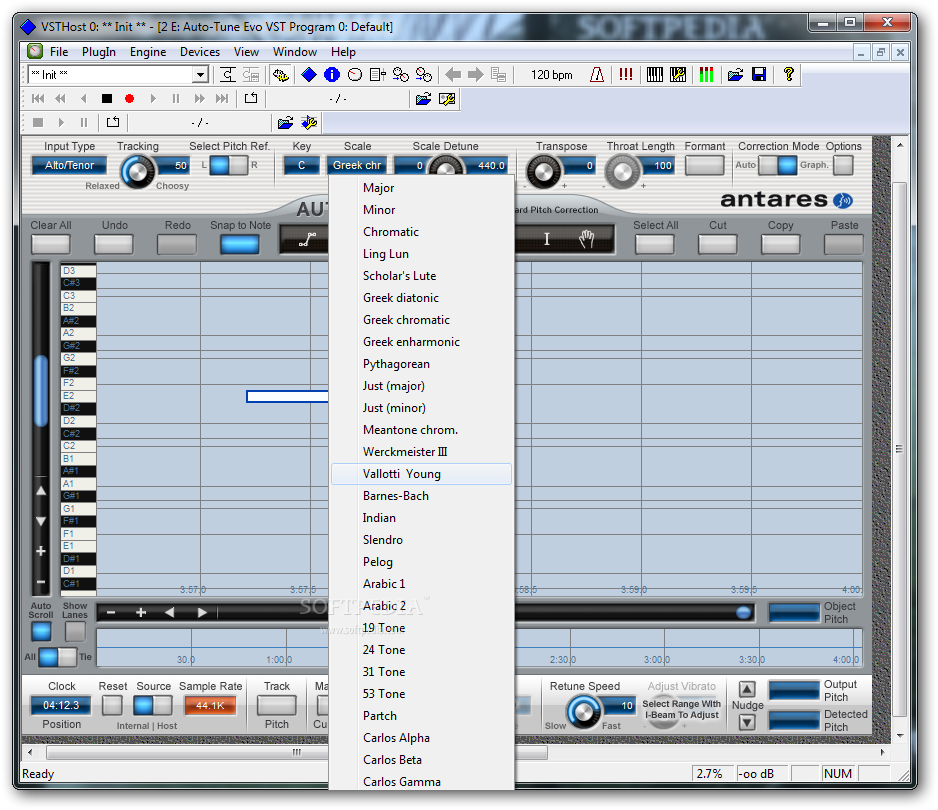Click the round clock-style icon in toolbar
Viewport: 938px width, 810px height.
355,75
